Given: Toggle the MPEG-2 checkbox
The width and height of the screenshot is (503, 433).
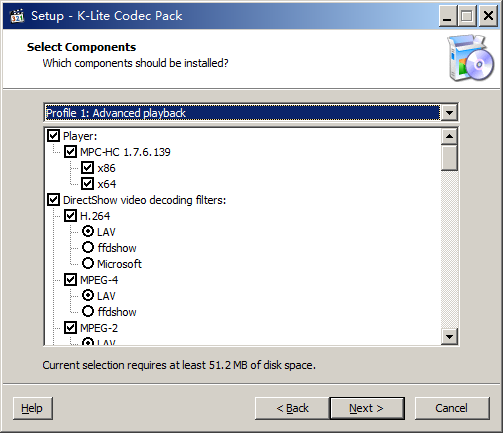Looking at the screenshot, I should 70,328.
